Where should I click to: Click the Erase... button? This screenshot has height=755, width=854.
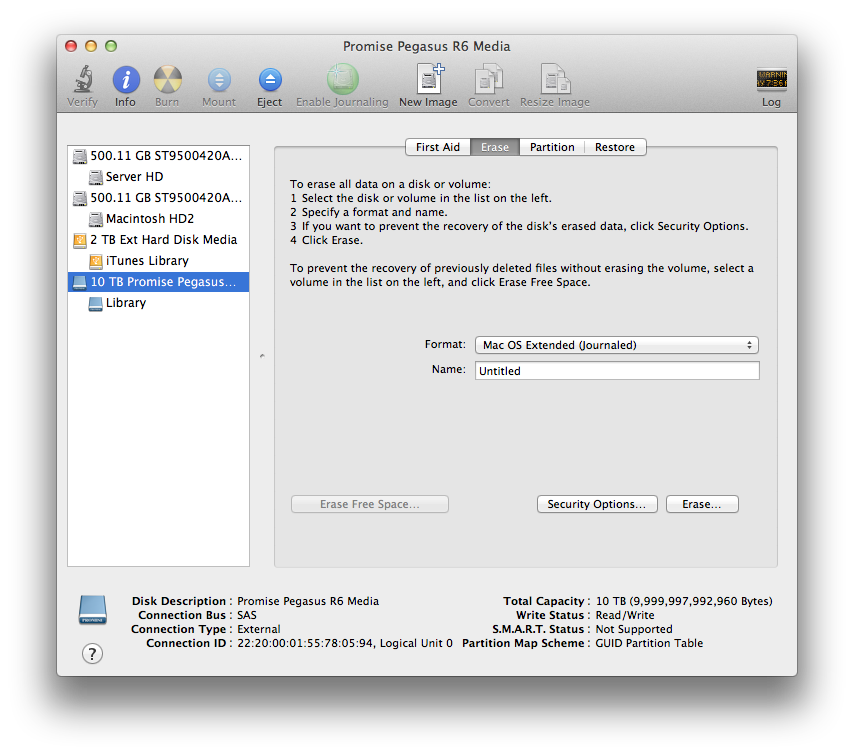(x=702, y=504)
